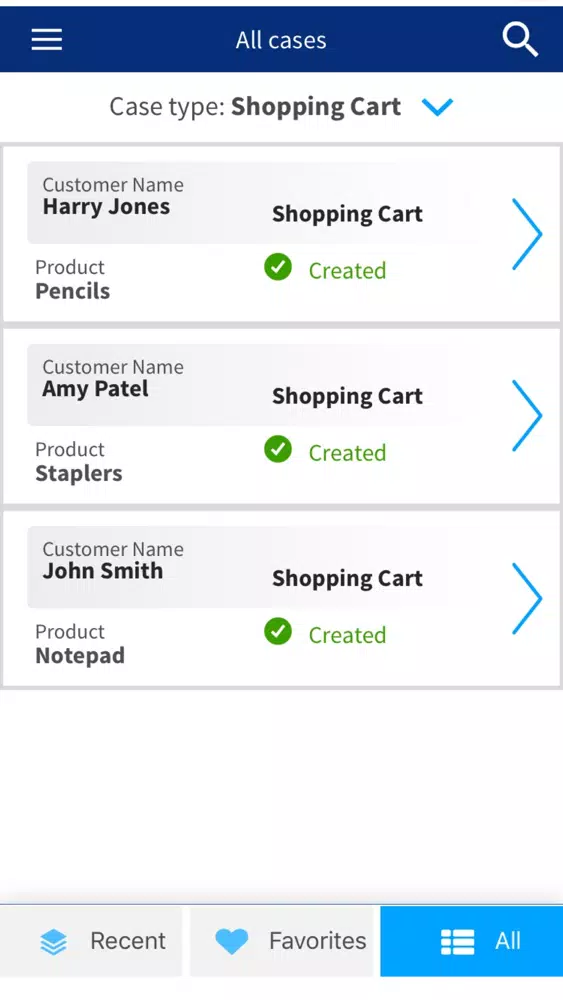Open the hamburger menu icon

pyautogui.click(x=47, y=40)
